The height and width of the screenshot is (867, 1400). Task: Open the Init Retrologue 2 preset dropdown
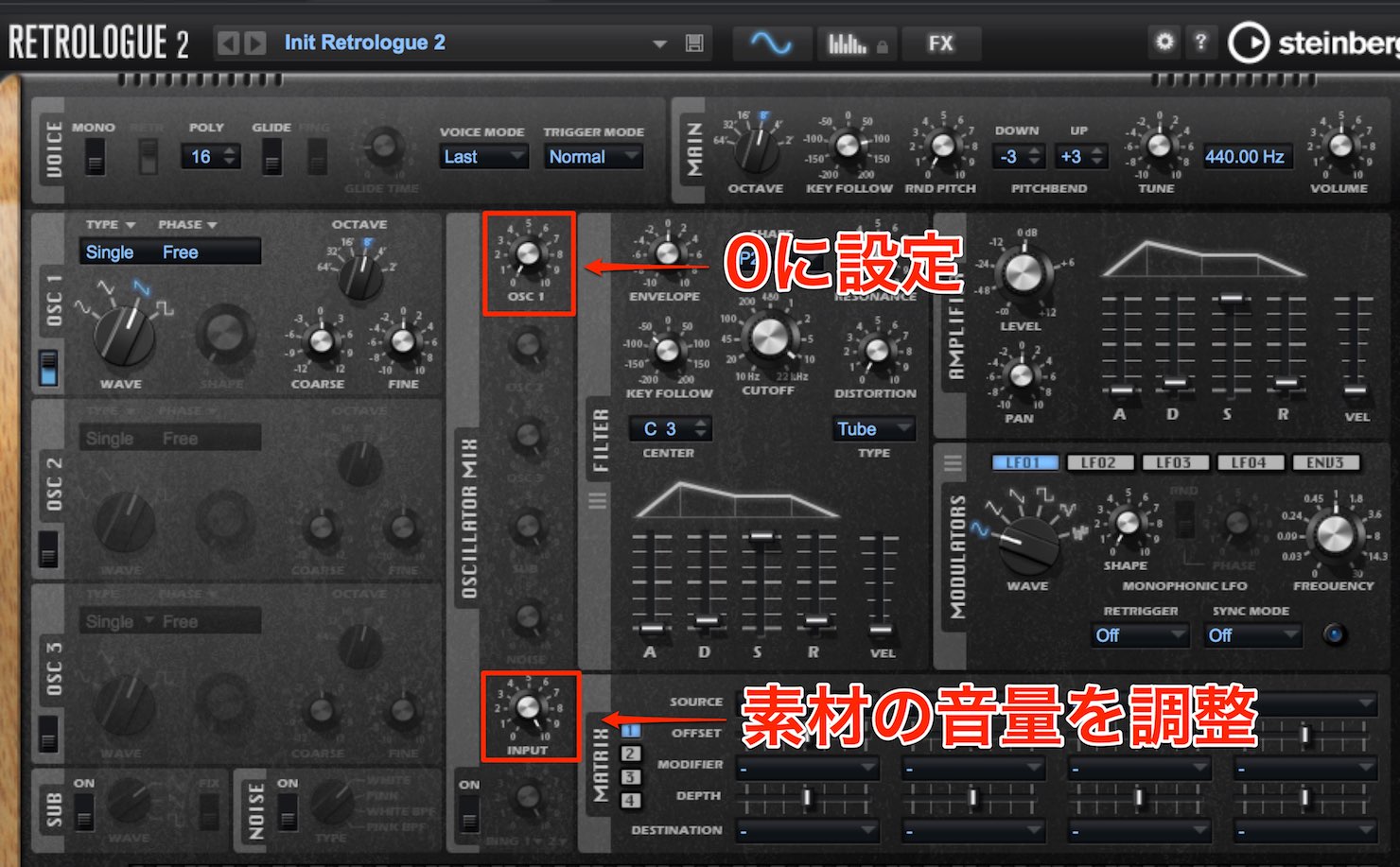click(x=659, y=43)
